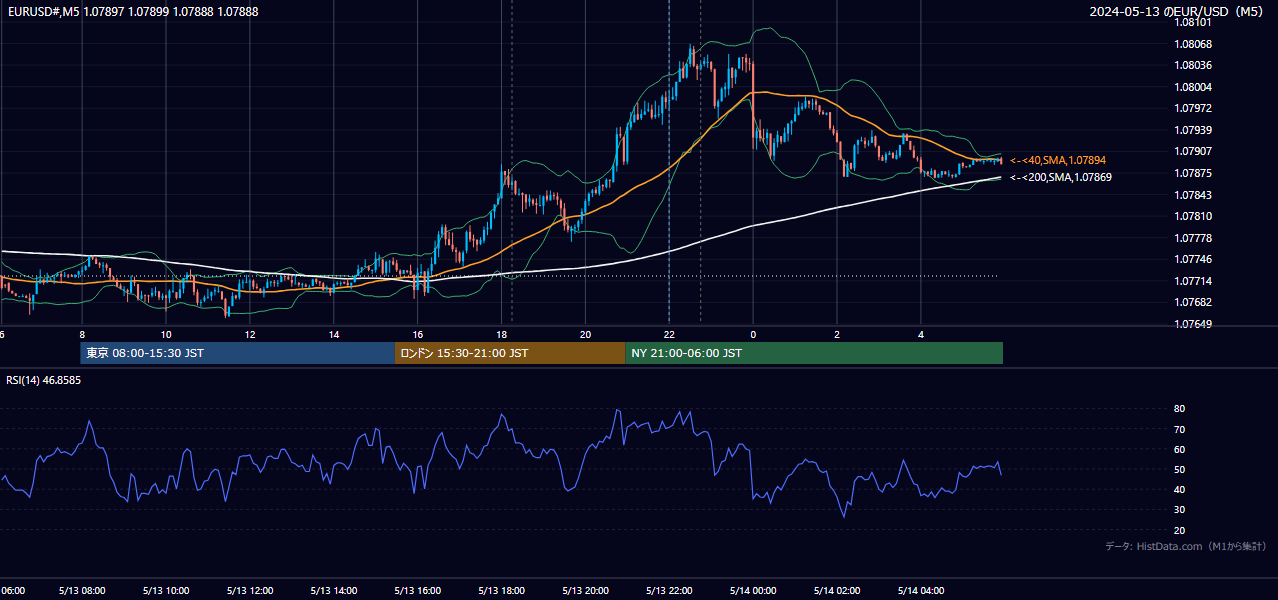Select the ロンドン 15:30-21:00 JST session bar

pos(510,353)
